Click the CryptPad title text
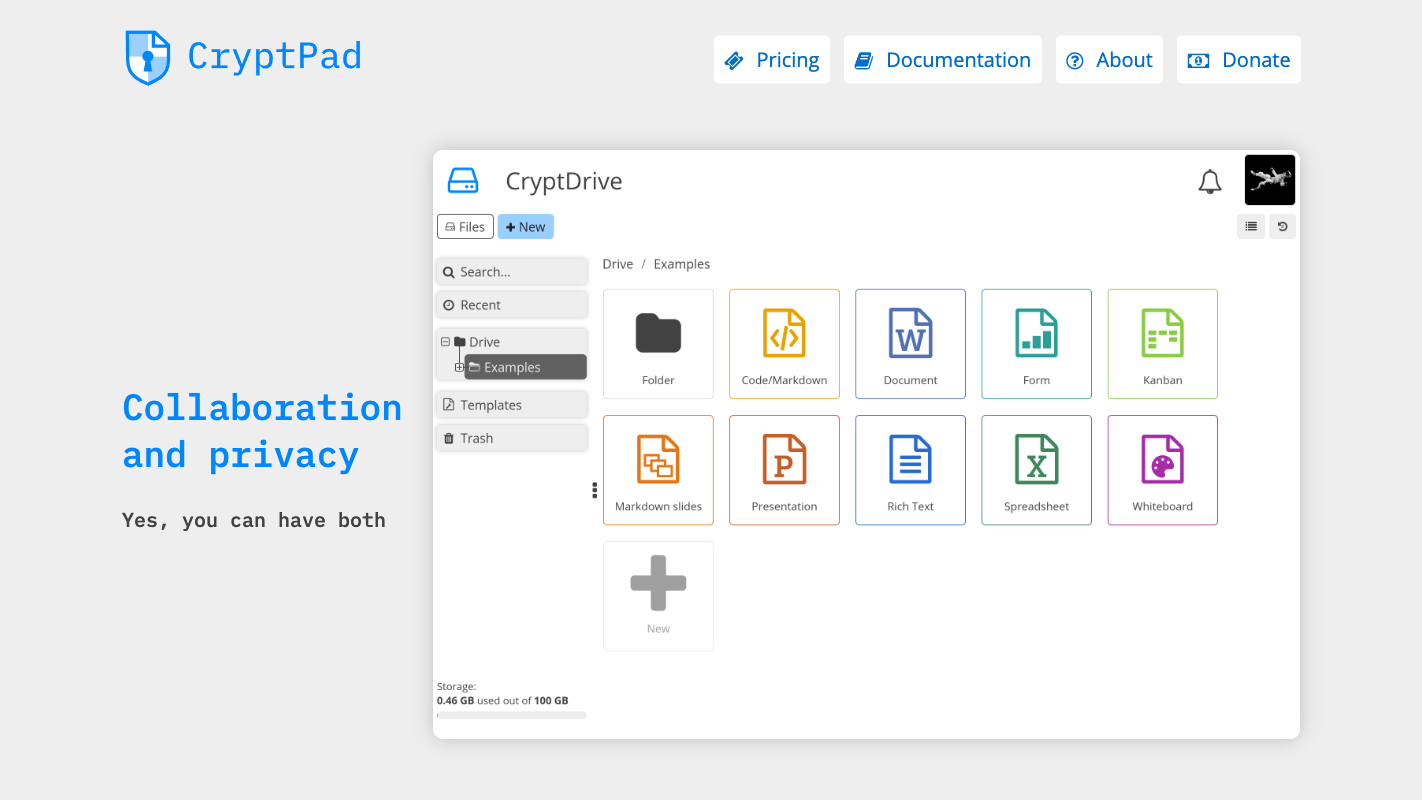The width and height of the screenshot is (1422, 800). [x=274, y=56]
